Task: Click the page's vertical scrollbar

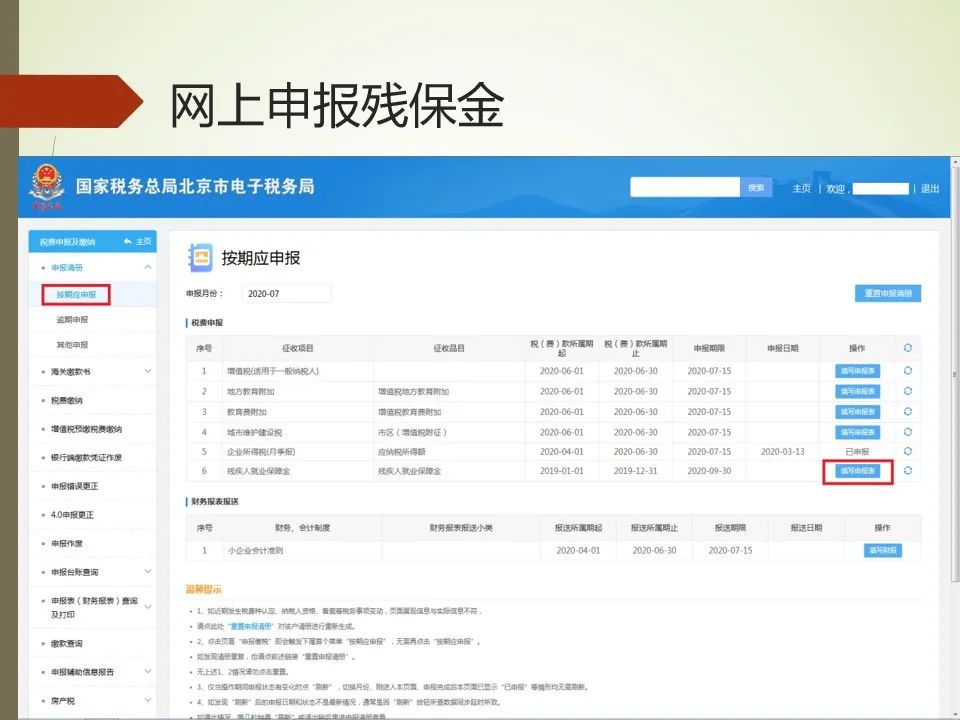Action: point(954,373)
